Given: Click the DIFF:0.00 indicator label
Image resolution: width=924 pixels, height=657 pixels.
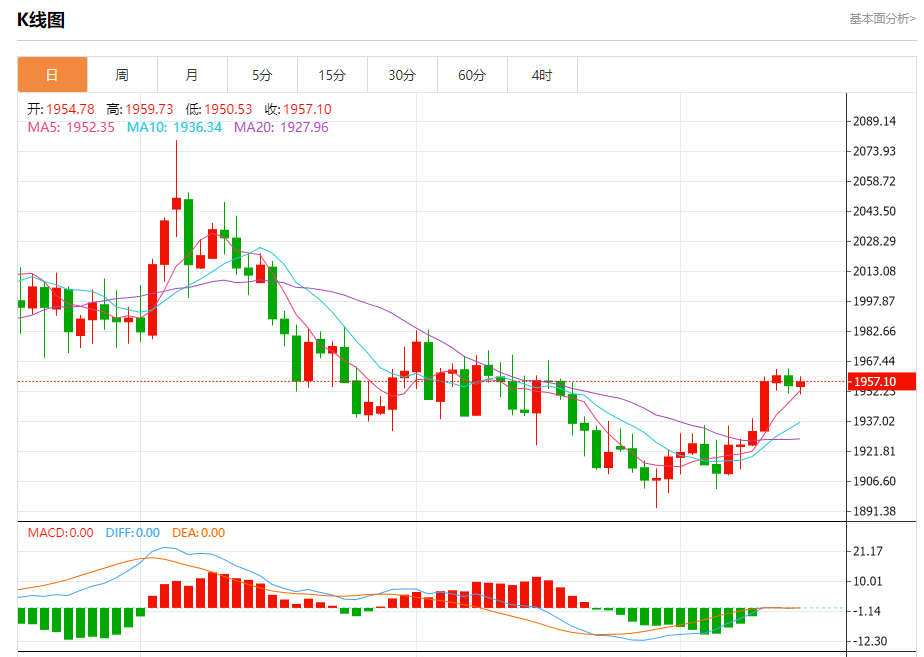Looking at the screenshot, I should pos(133,533).
